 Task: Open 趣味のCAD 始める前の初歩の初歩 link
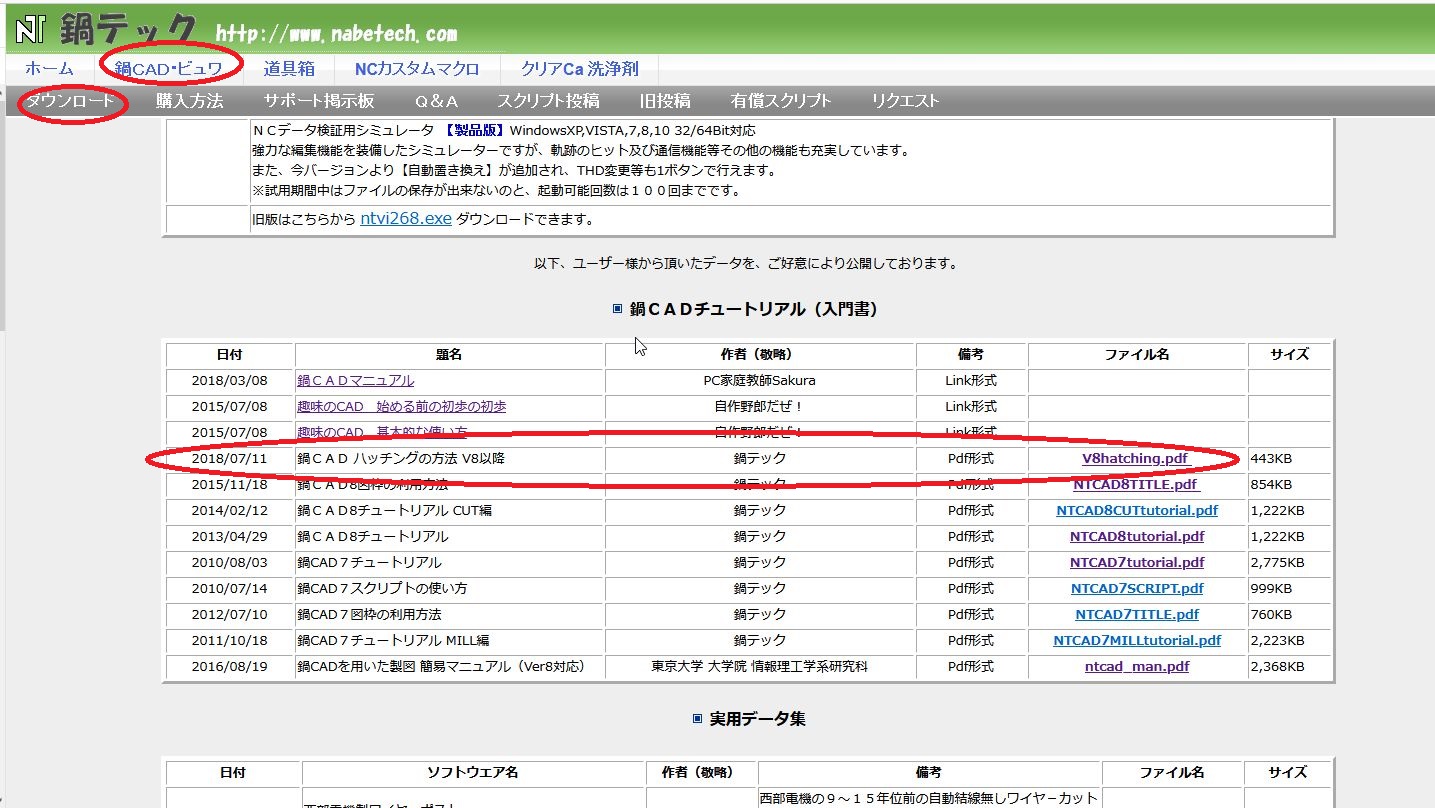click(x=401, y=407)
